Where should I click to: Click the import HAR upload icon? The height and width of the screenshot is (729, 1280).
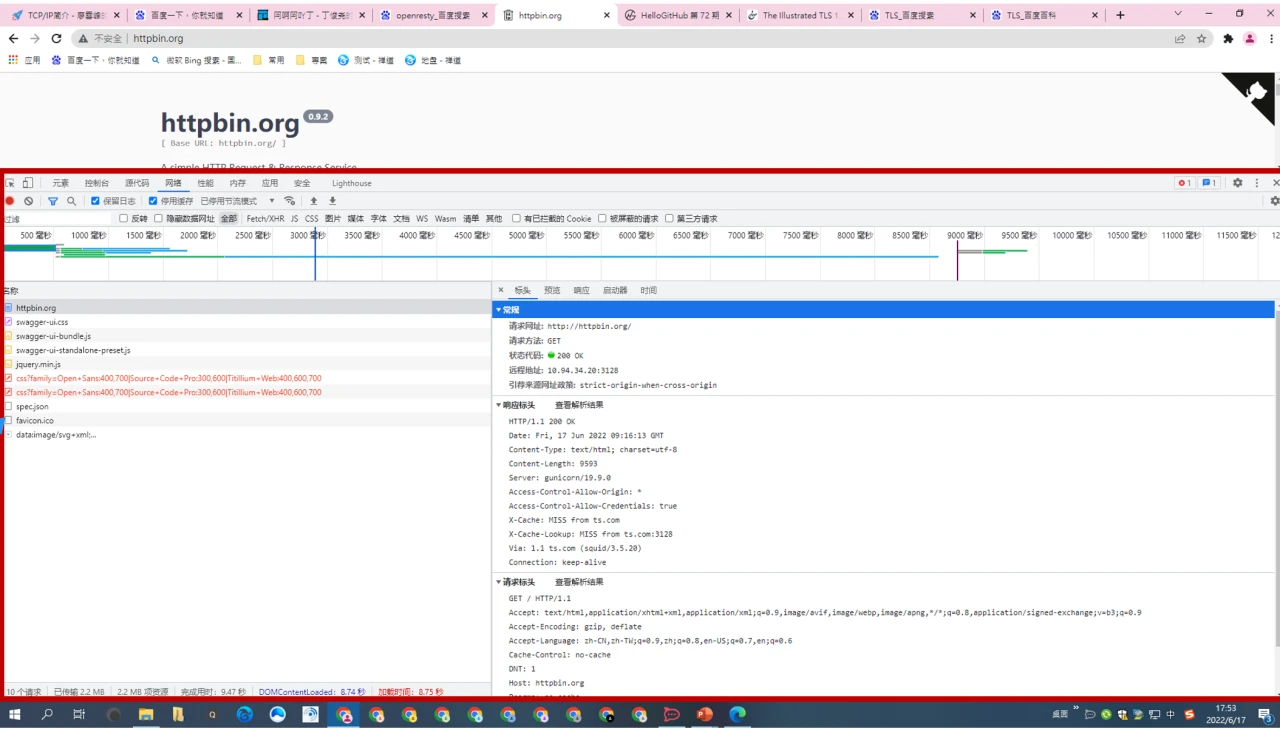pos(313,201)
